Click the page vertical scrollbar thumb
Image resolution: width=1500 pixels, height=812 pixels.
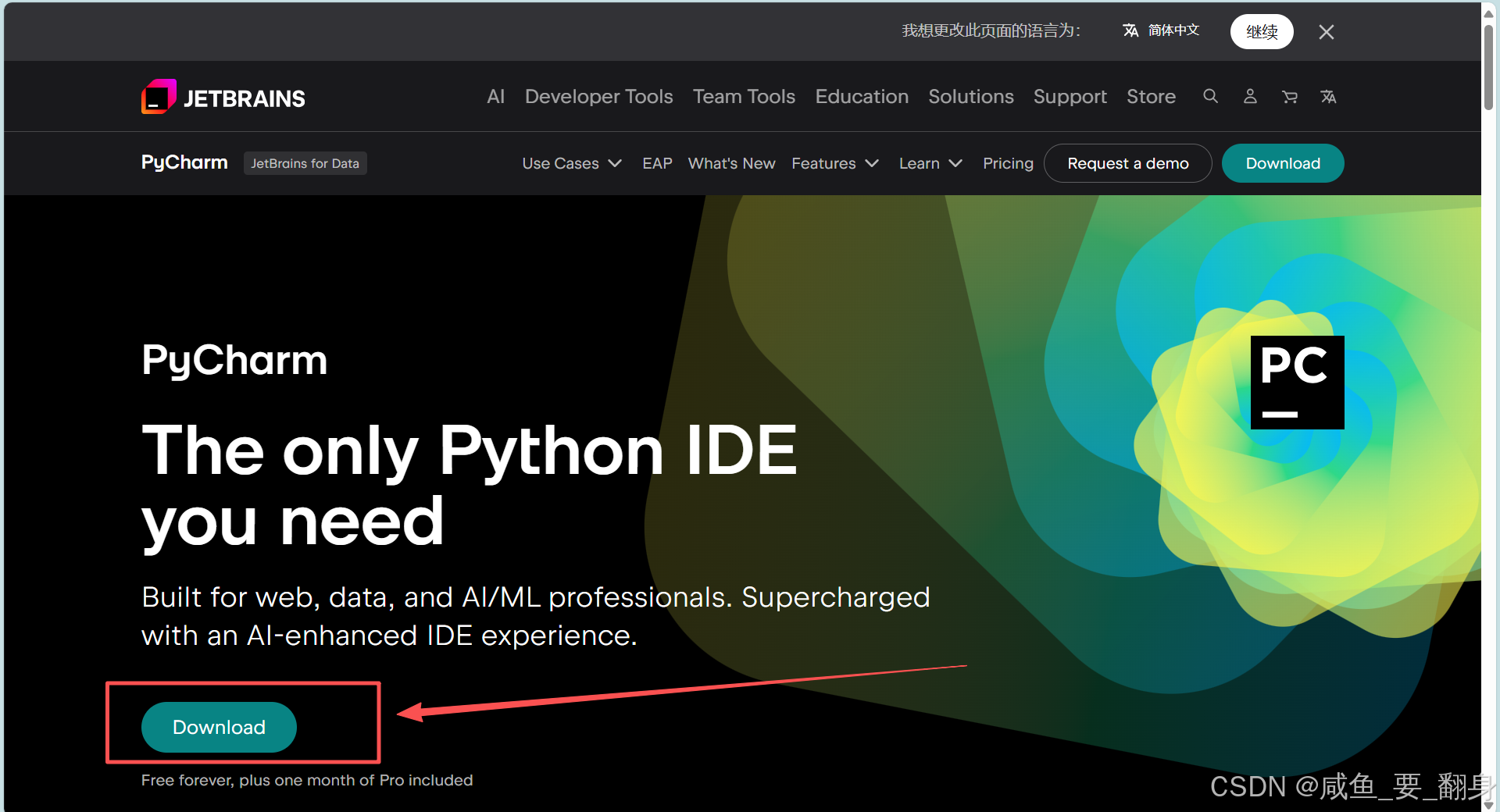pos(1489,66)
